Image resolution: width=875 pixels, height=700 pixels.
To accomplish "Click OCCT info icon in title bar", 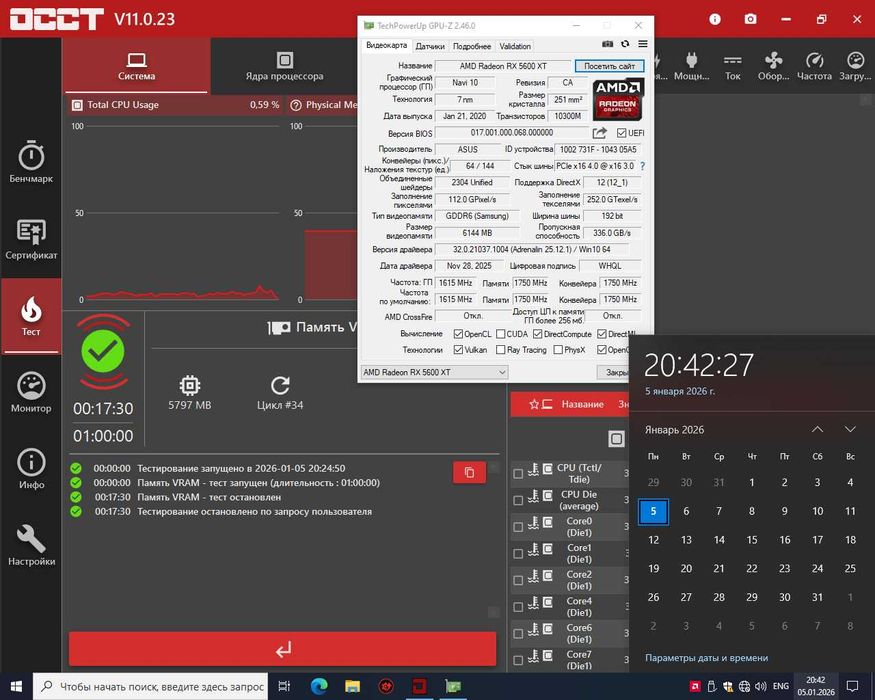I will (715, 19).
